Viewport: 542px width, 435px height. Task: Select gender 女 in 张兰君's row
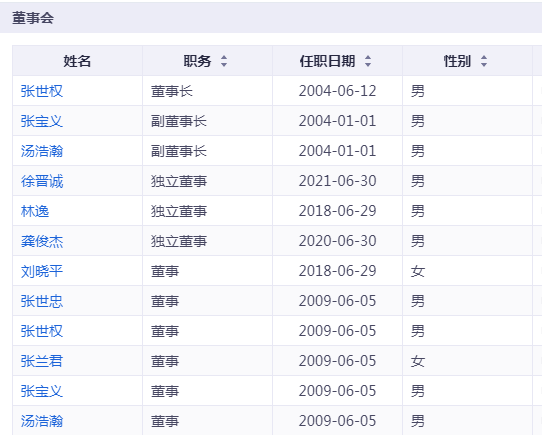coord(418,361)
